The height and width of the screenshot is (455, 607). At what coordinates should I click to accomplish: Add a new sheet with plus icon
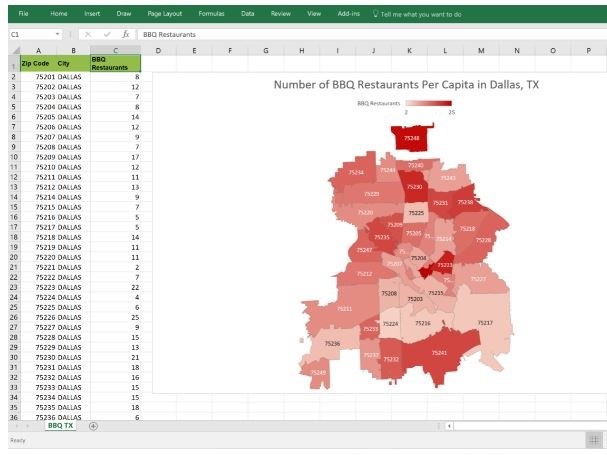94,425
